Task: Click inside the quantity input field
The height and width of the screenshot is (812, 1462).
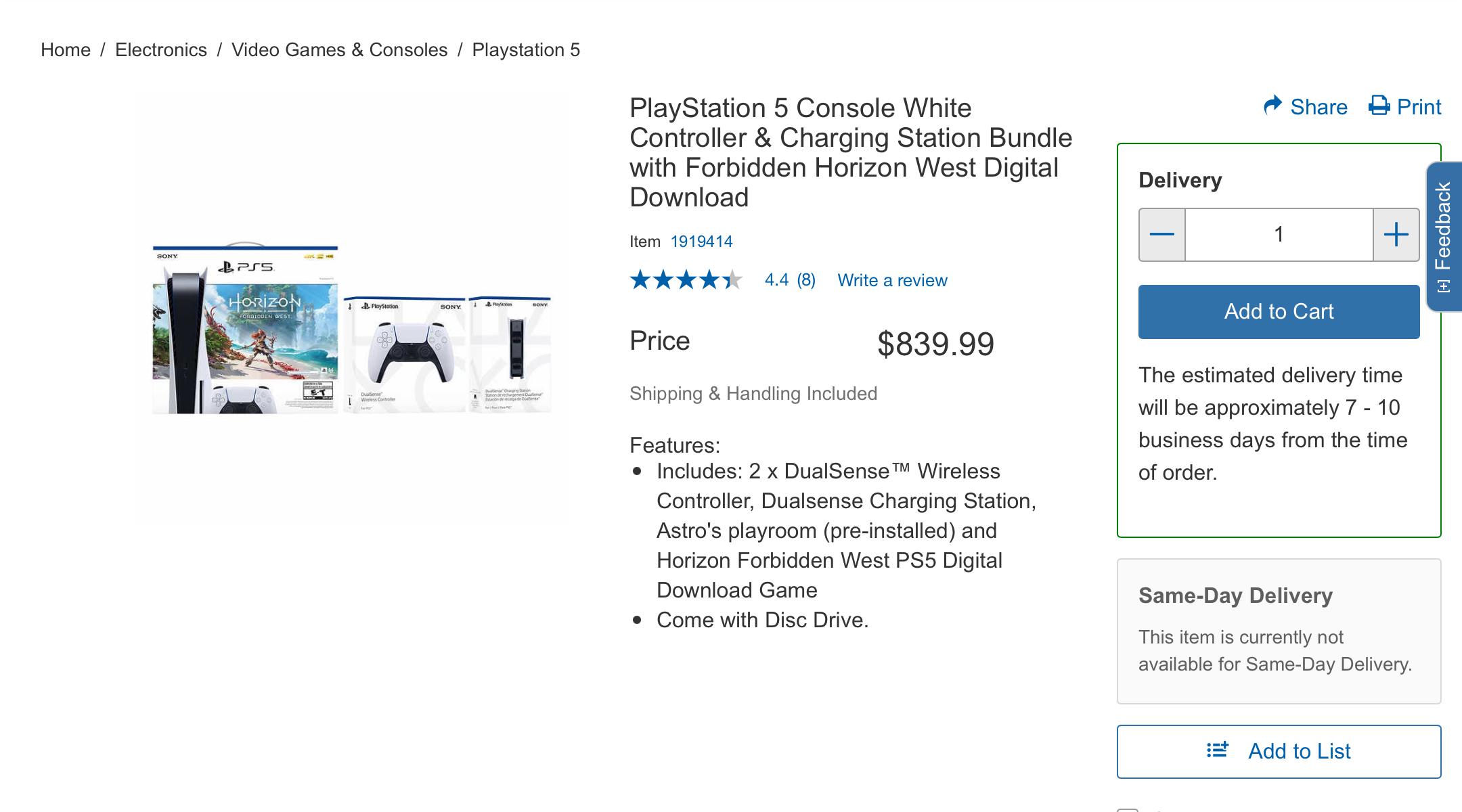Action: (1279, 233)
